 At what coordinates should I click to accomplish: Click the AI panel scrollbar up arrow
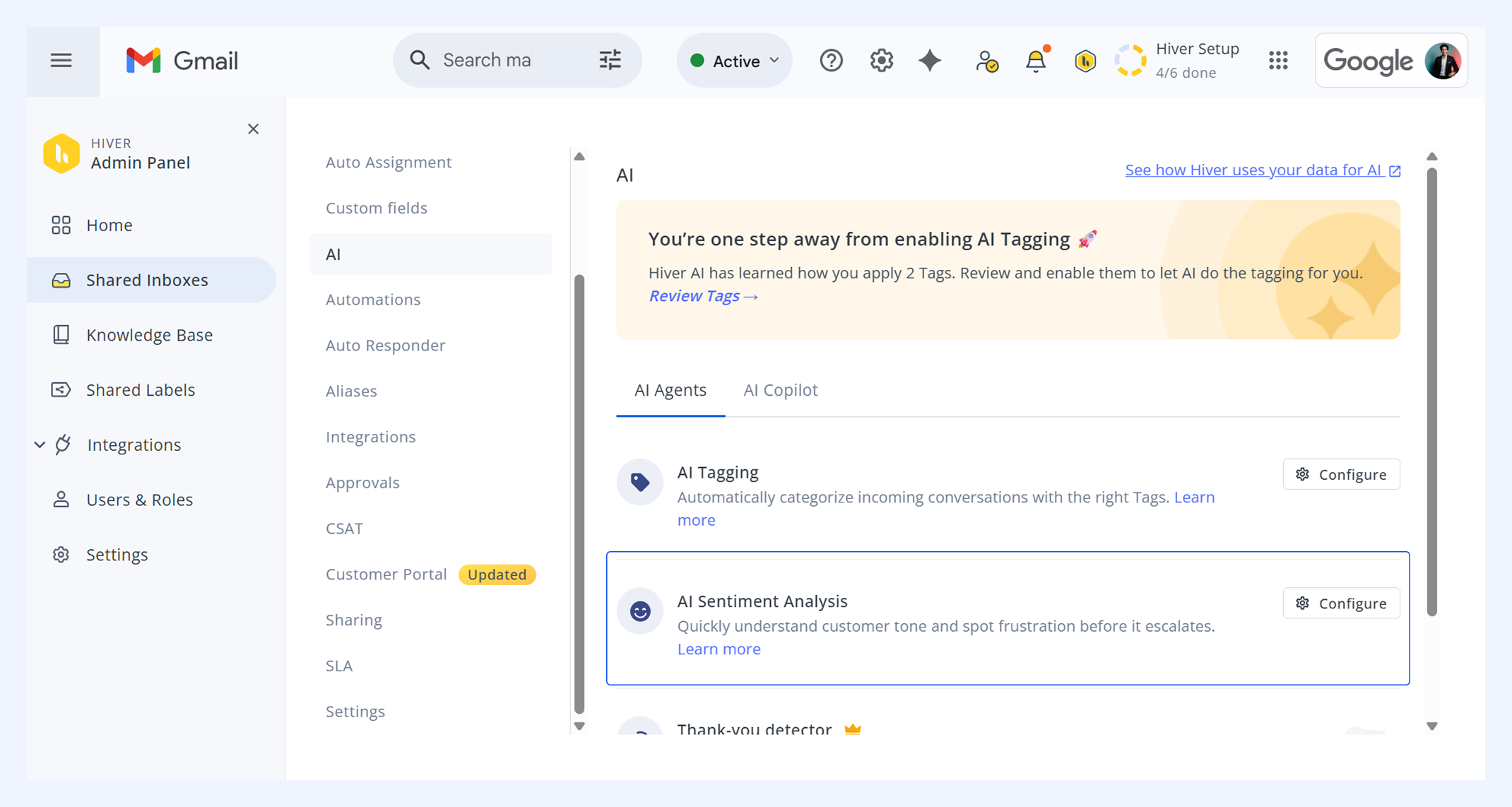pyautogui.click(x=1432, y=157)
